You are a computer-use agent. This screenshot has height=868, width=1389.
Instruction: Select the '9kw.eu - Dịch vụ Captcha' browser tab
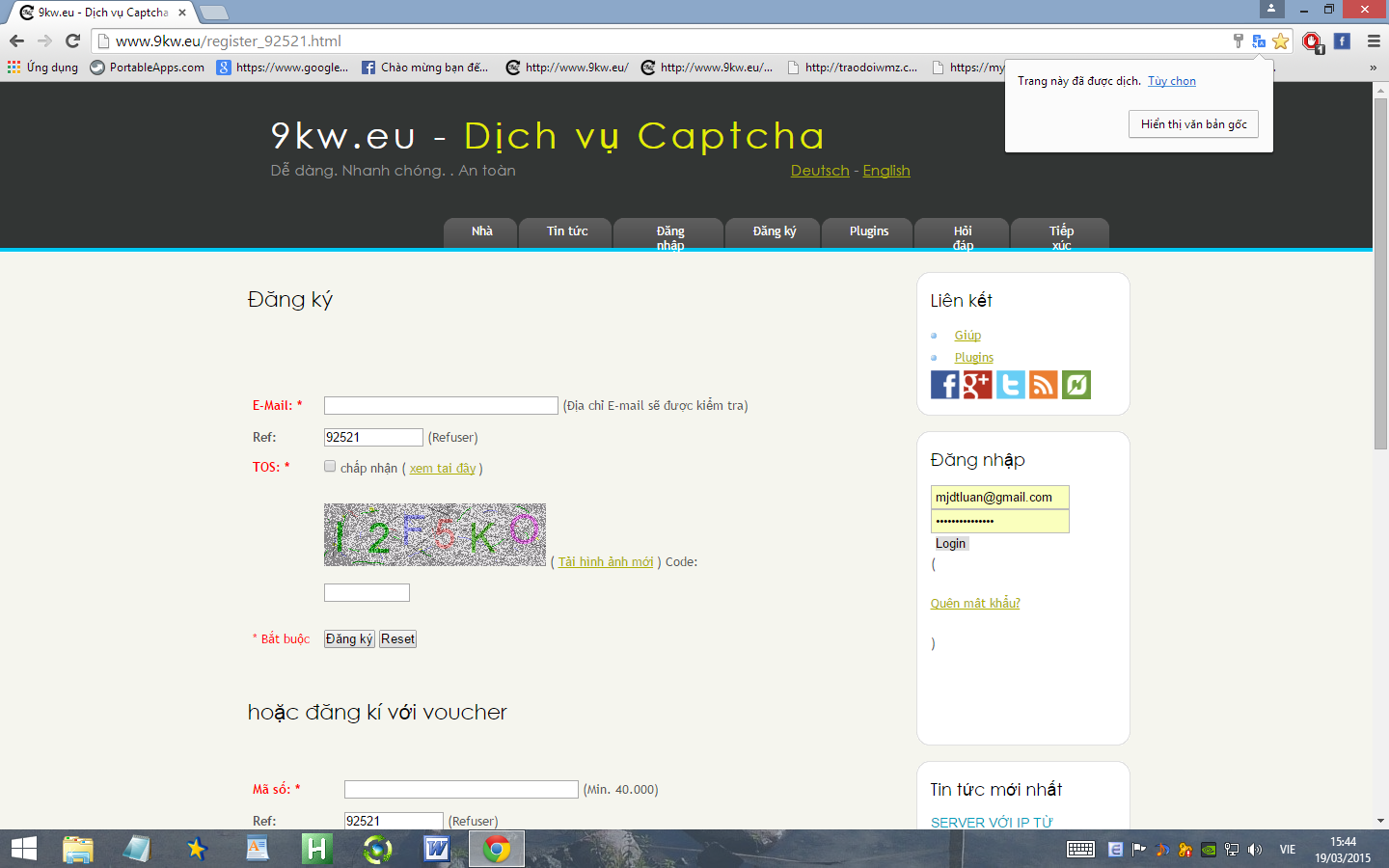coord(101,13)
